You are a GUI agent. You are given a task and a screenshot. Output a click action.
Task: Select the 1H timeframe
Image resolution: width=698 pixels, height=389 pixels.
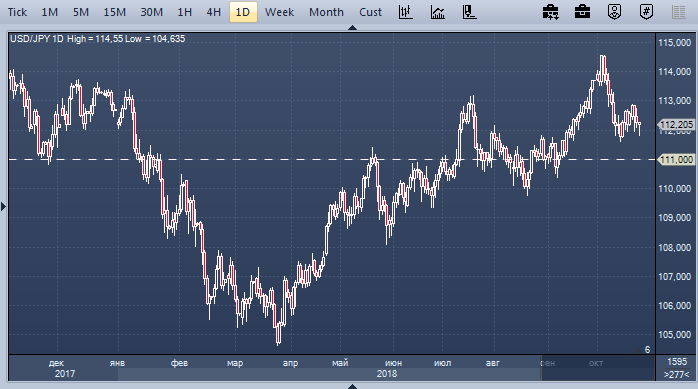[184, 12]
